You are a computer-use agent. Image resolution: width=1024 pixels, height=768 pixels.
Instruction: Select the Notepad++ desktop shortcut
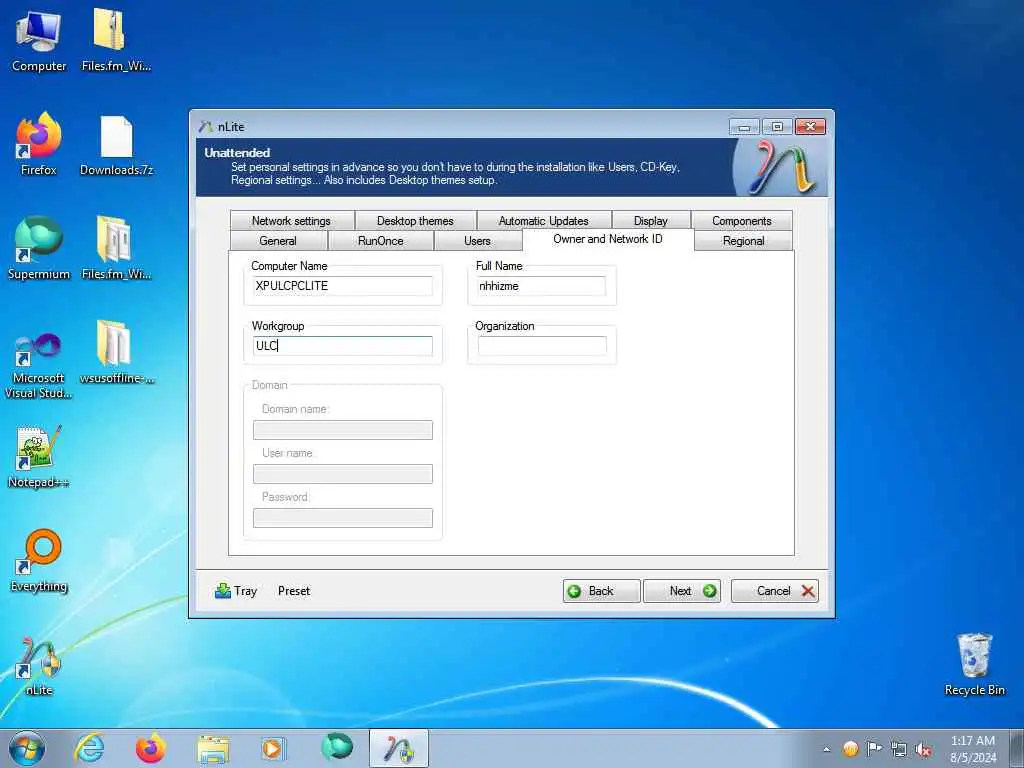pos(39,457)
